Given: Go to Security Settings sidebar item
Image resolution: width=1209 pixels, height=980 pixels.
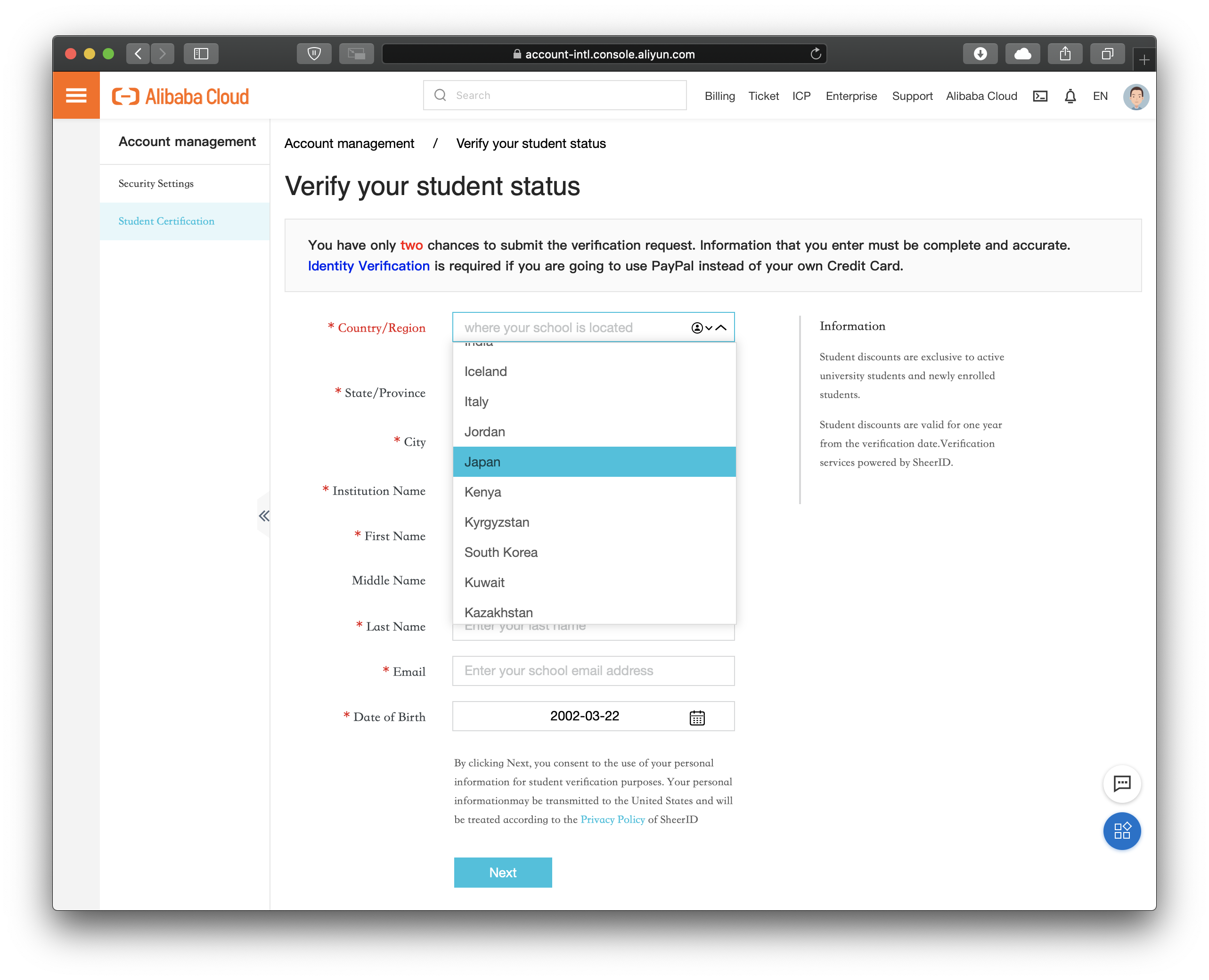Looking at the screenshot, I should pyautogui.click(x=156, y=183).
